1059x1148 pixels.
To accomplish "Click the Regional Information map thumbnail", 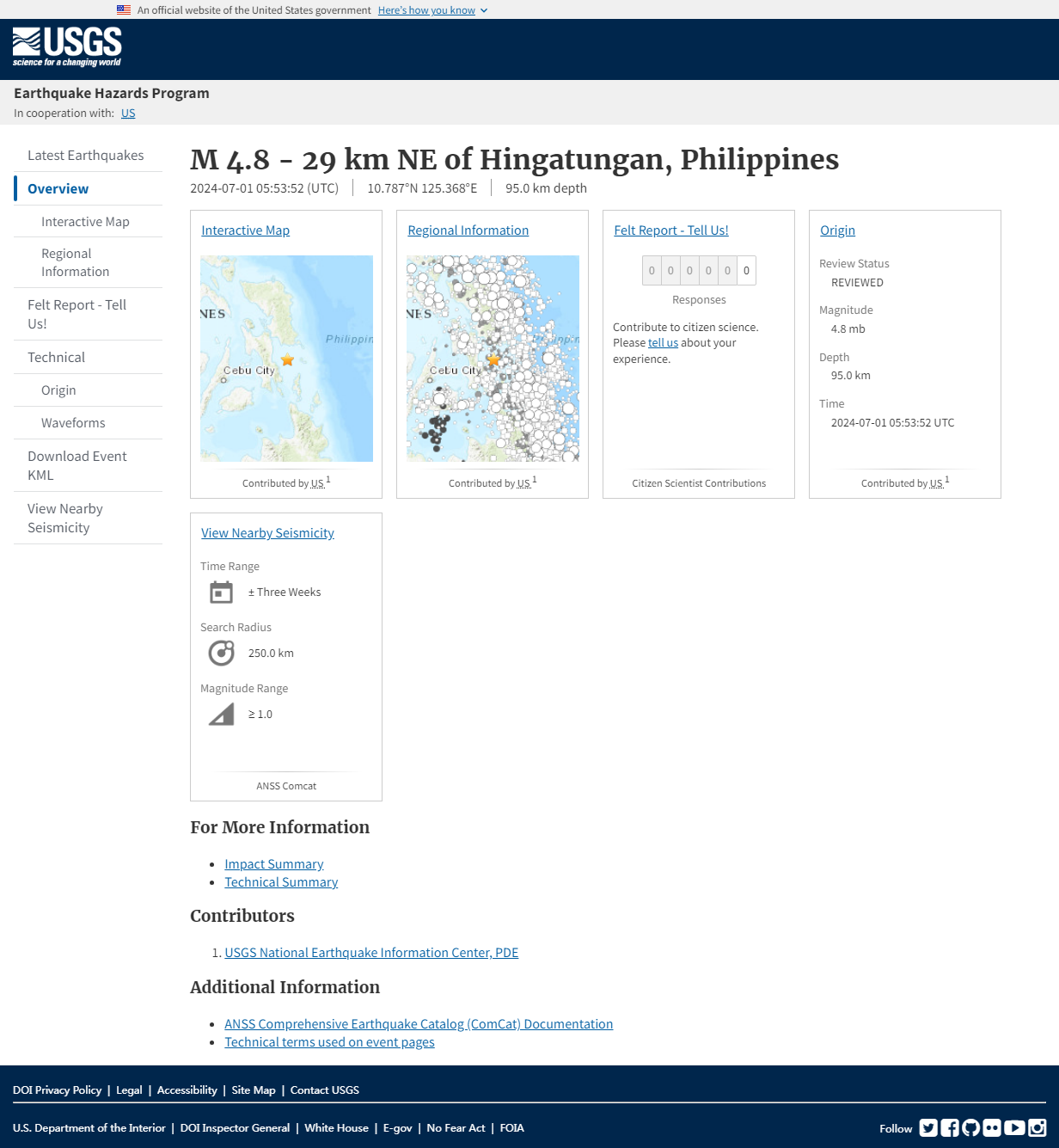I will (493, 359).
